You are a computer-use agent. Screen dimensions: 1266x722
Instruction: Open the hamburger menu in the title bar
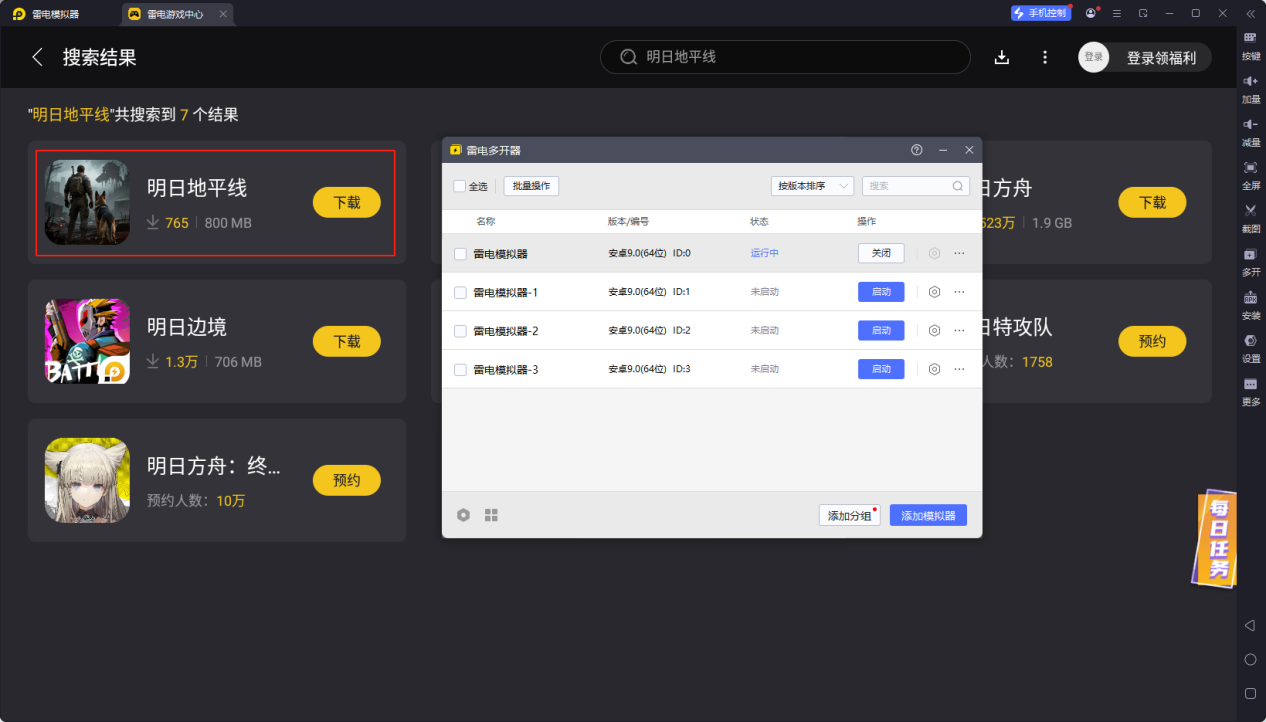(1116, 13)
